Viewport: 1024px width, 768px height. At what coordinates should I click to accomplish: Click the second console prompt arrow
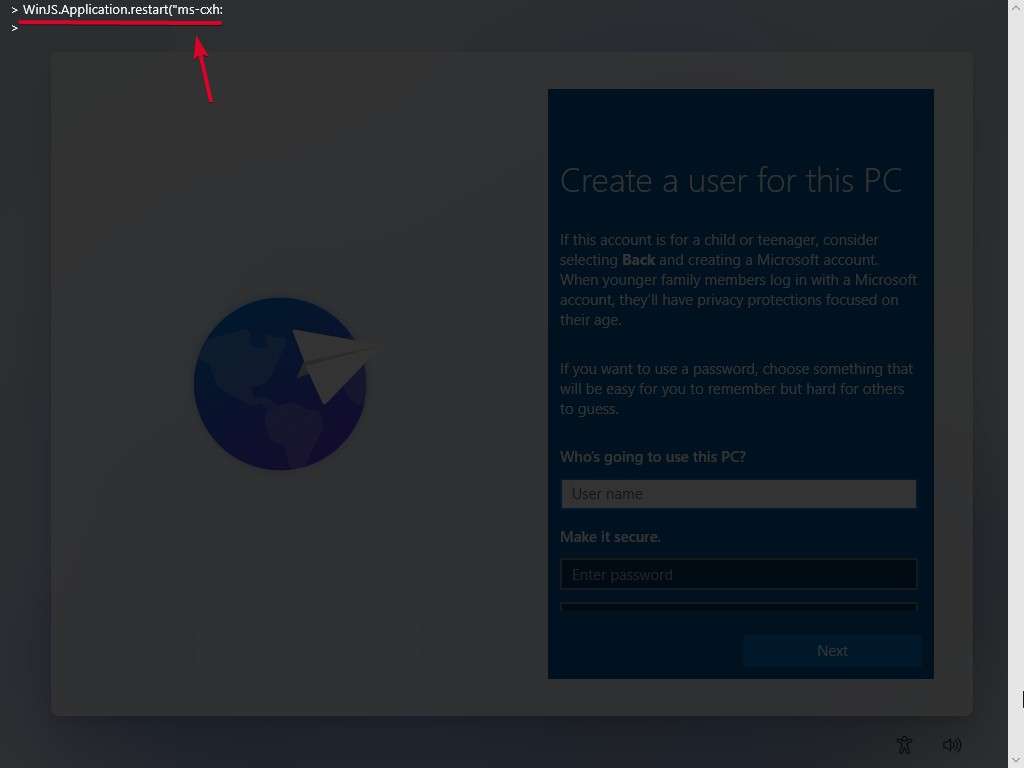(13, 28)
